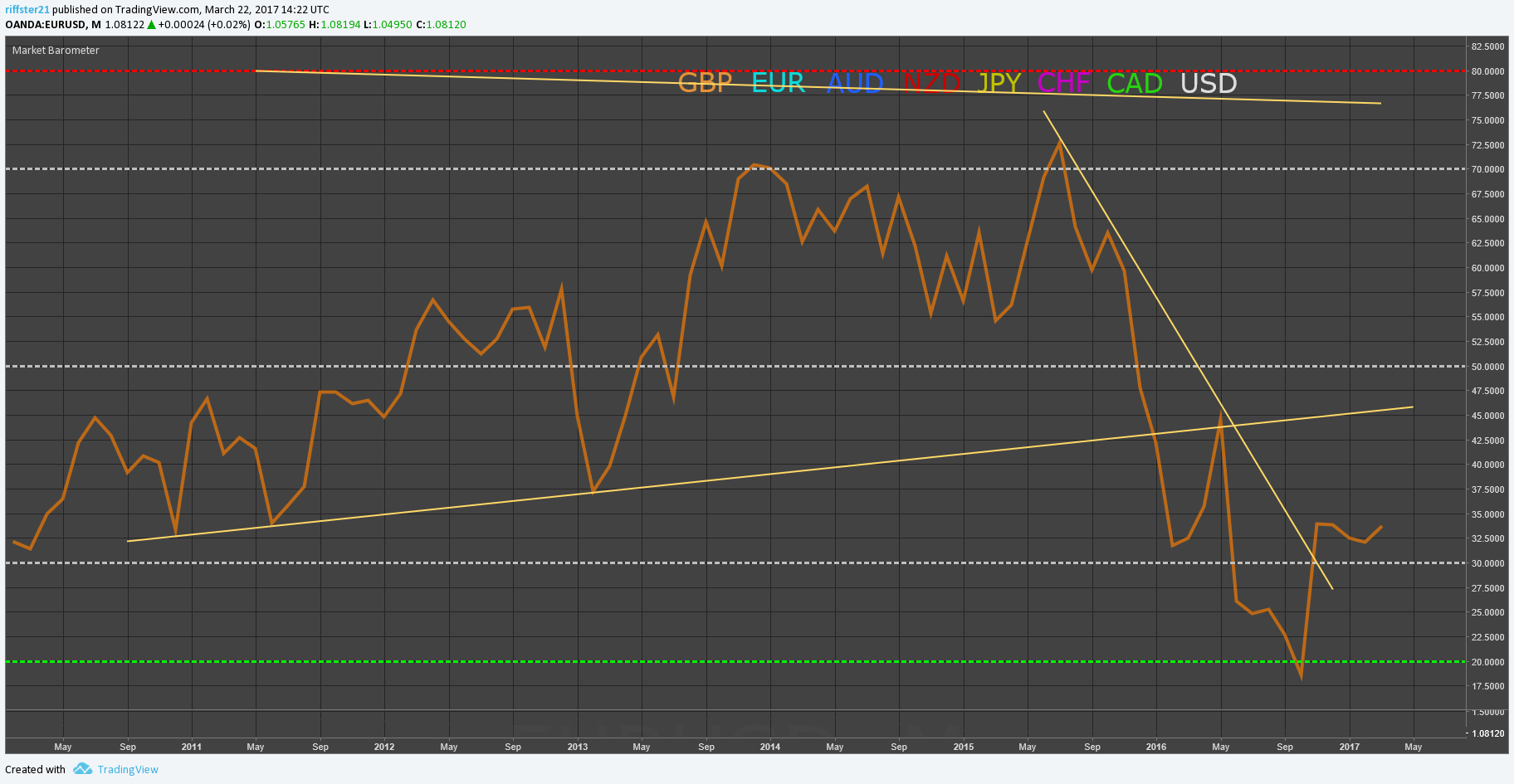Click the Market Barometer indicator title
This screenshot has width=1514, height=784.
tap(56, 51)
